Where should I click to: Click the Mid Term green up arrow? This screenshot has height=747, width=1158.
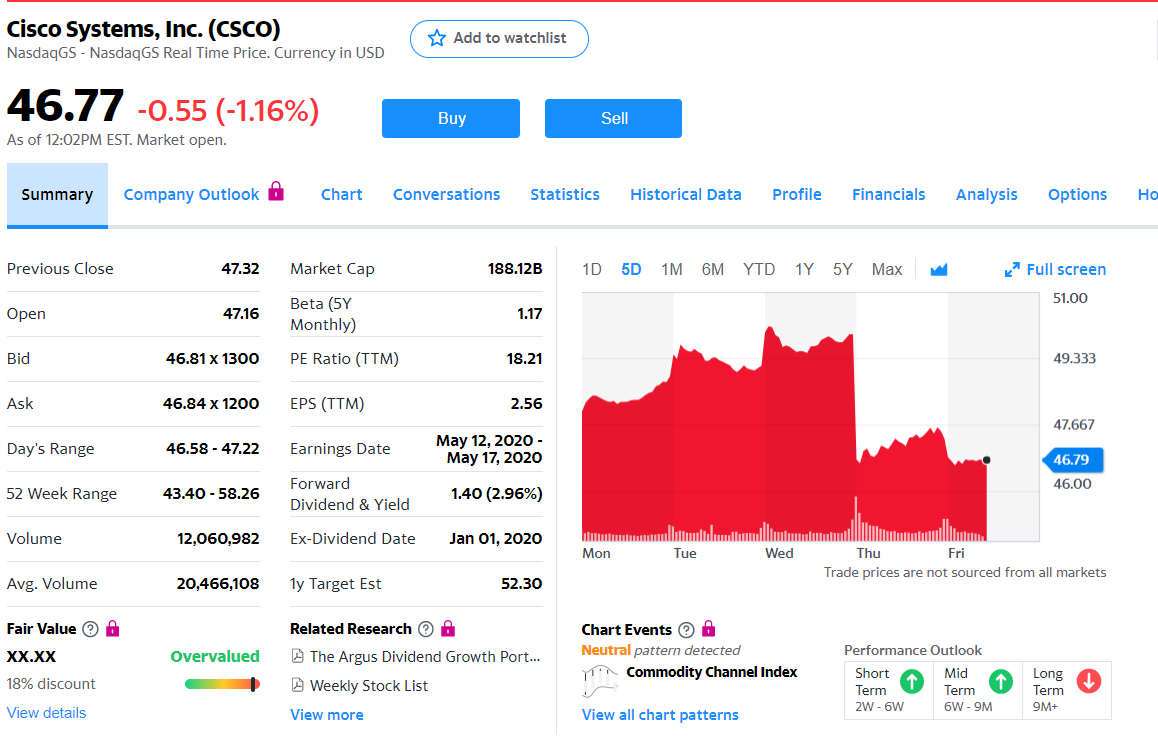pos(1001,681)
